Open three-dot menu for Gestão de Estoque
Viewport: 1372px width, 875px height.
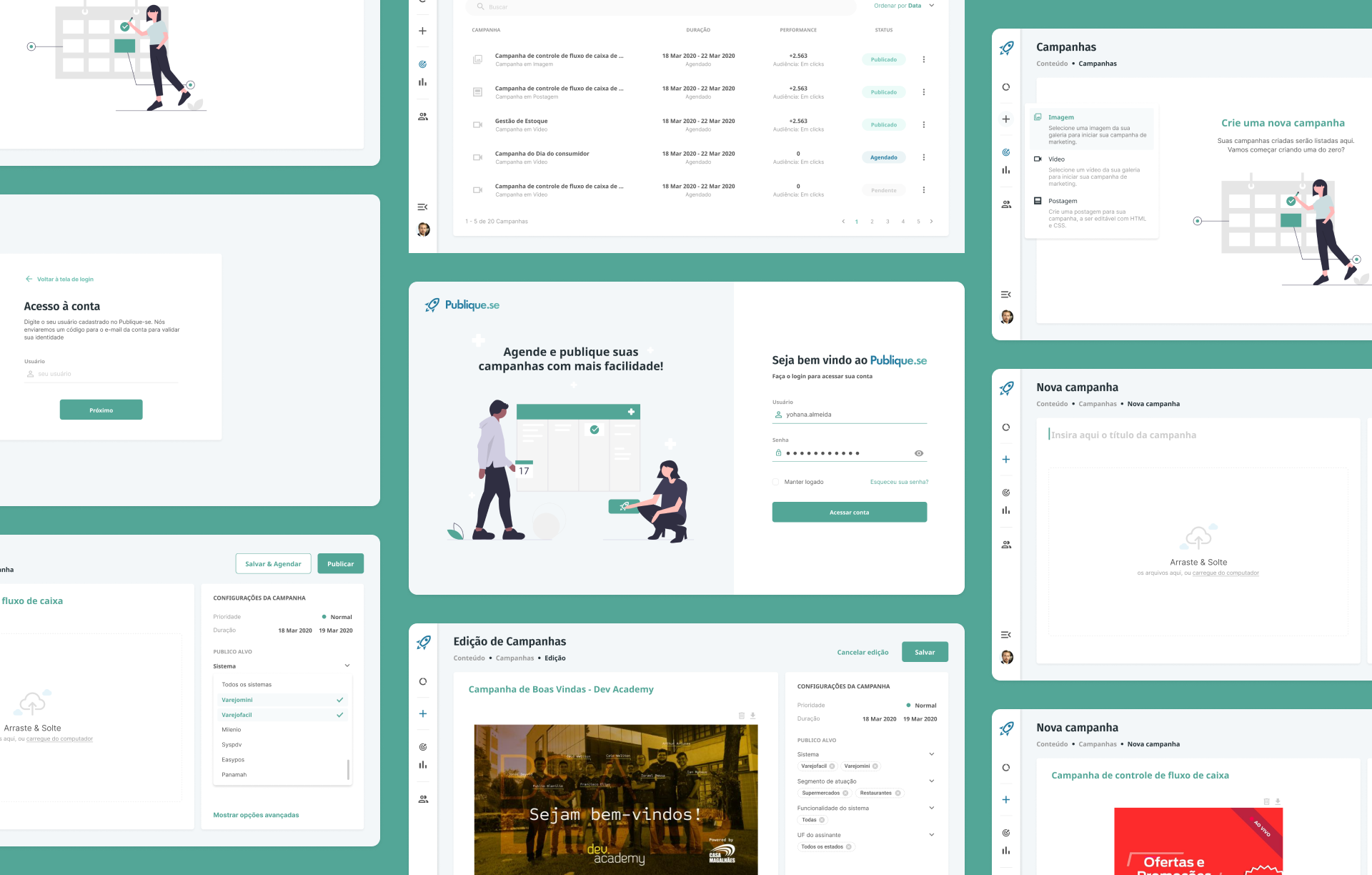coord(923,124)
